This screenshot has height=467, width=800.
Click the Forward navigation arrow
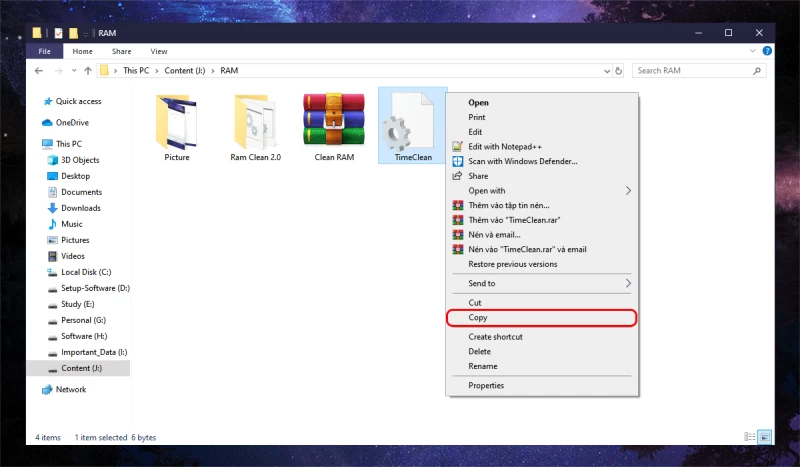pyautogui.click(x=58, y=70)
